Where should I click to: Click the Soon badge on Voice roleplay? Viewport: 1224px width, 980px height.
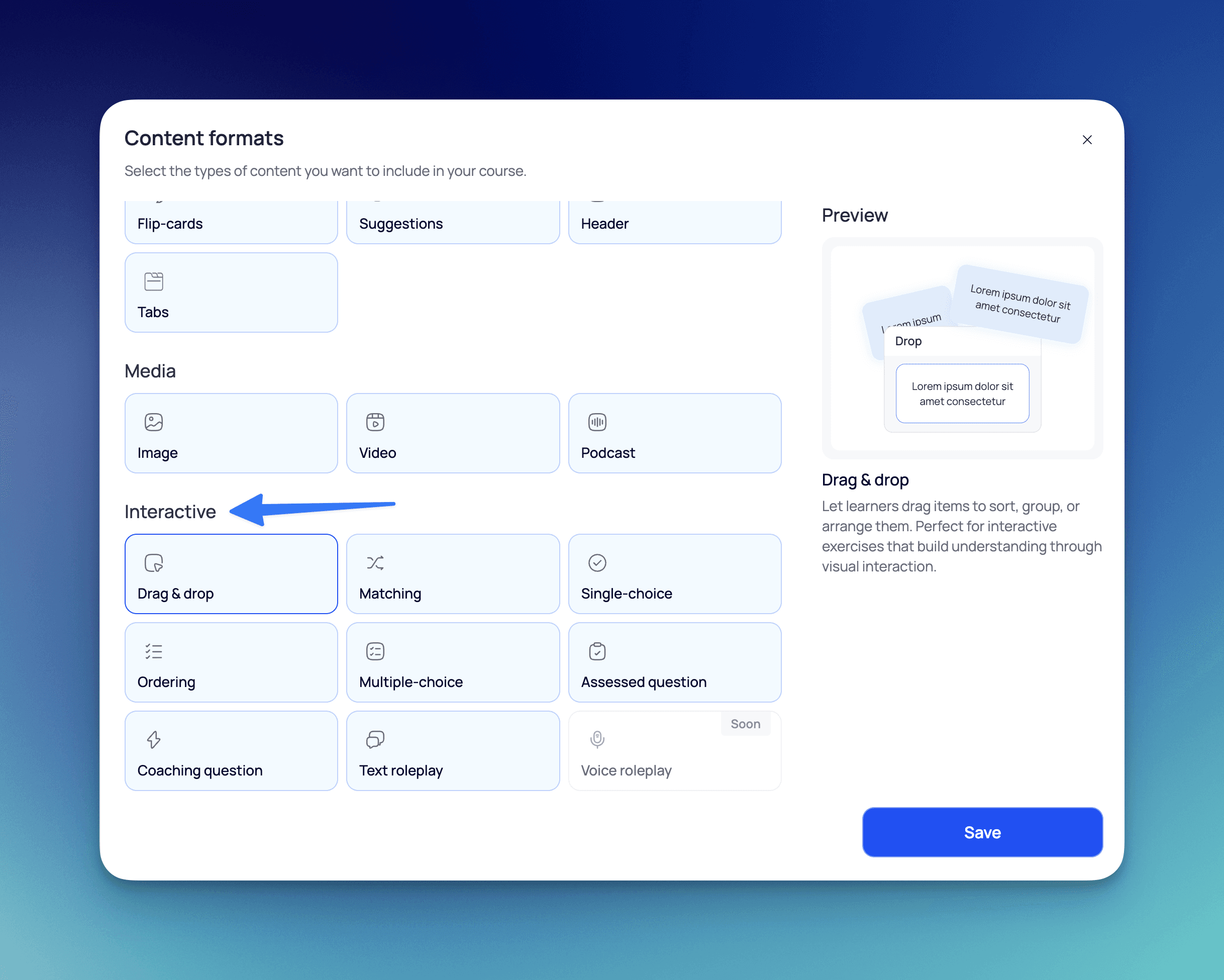745,724
